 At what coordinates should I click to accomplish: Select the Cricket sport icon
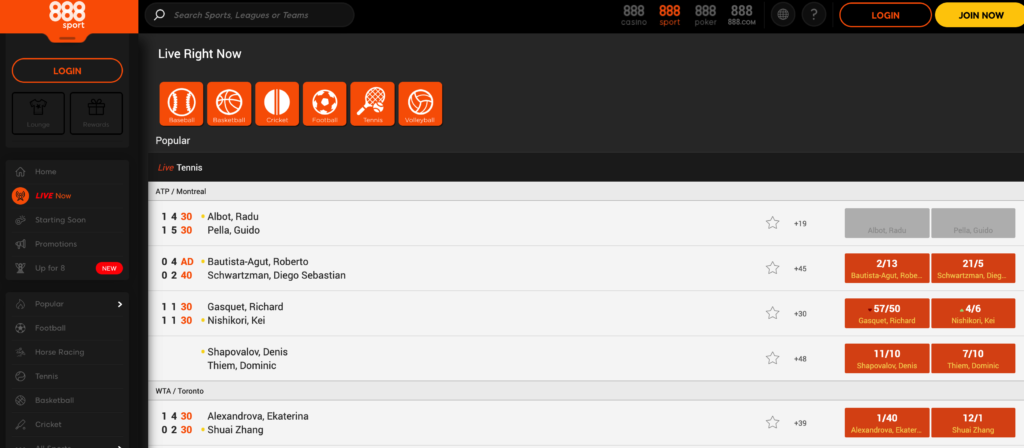coord(277,104)
